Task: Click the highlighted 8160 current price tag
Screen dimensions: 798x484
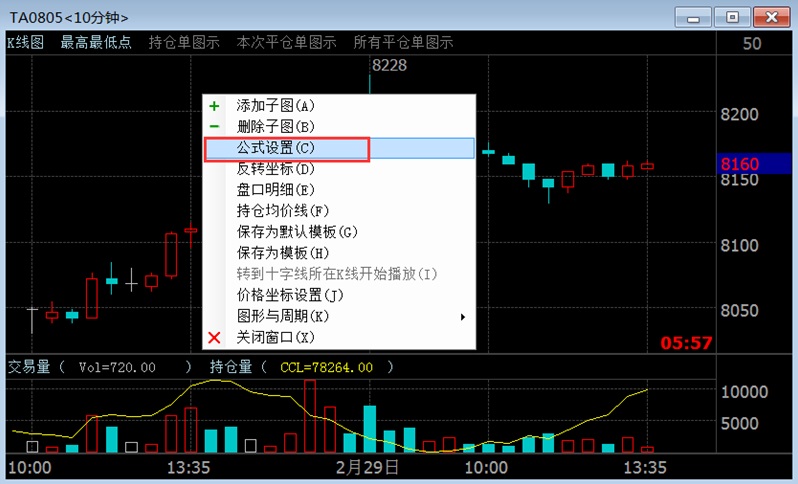Action: point(754,164)
